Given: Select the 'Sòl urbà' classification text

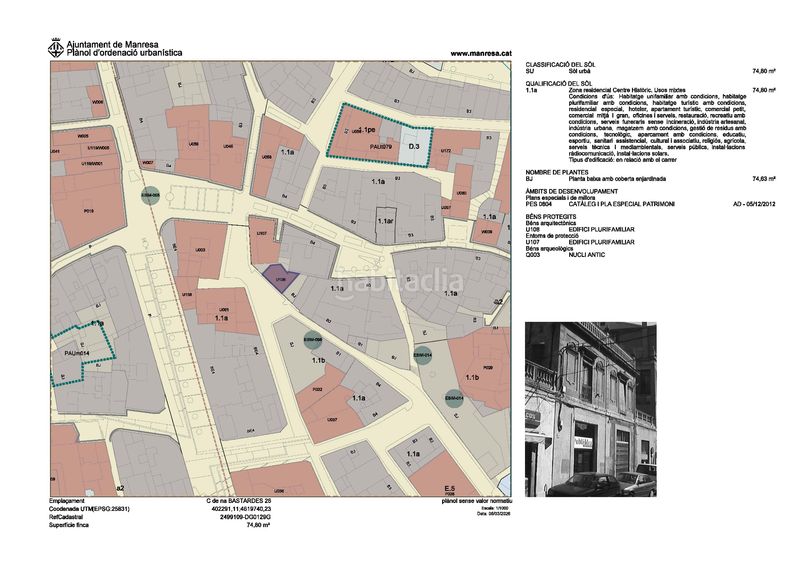Looking at the screenshot, I should [x=579, y=71].
